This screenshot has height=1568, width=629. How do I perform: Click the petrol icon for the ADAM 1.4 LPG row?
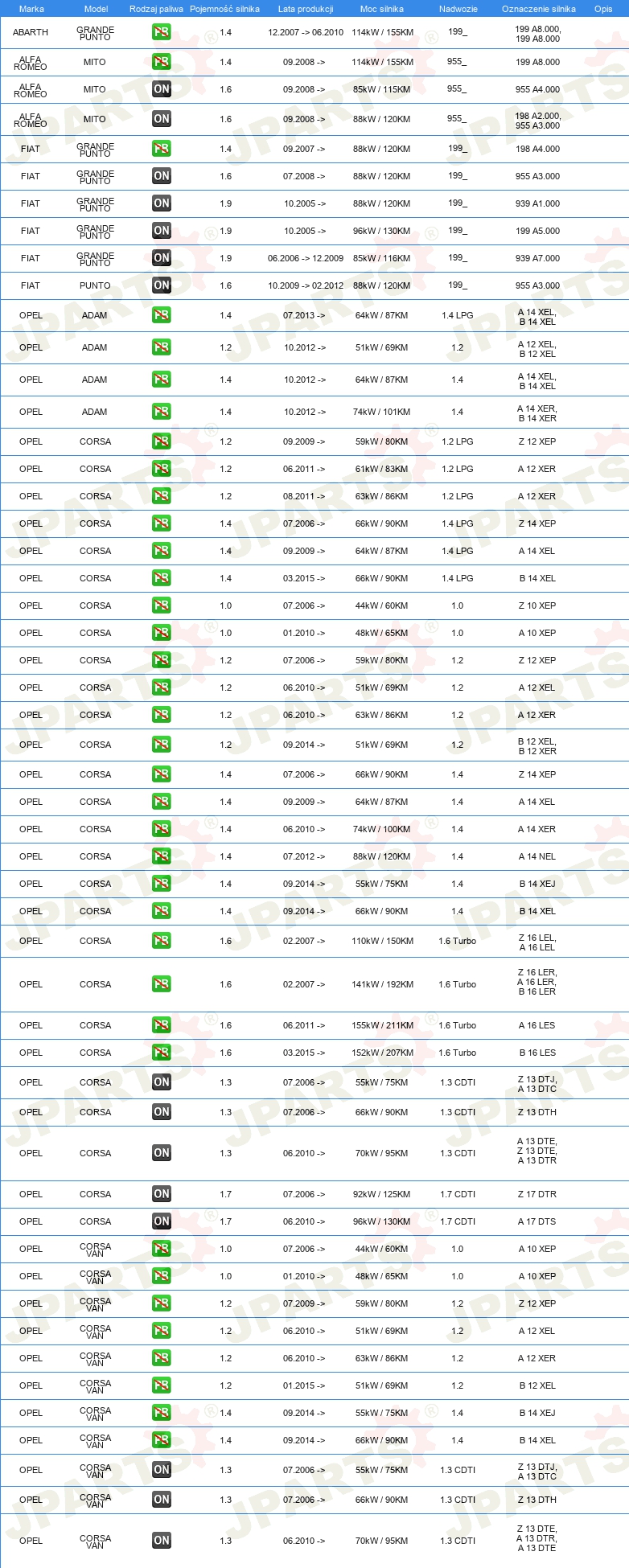click(162, 315)
